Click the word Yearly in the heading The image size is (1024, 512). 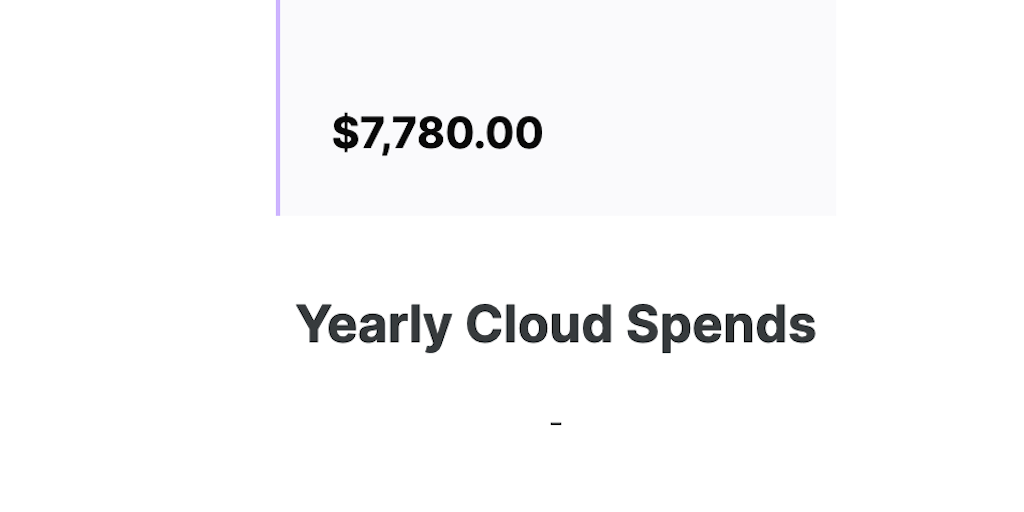tap(374, 325)
